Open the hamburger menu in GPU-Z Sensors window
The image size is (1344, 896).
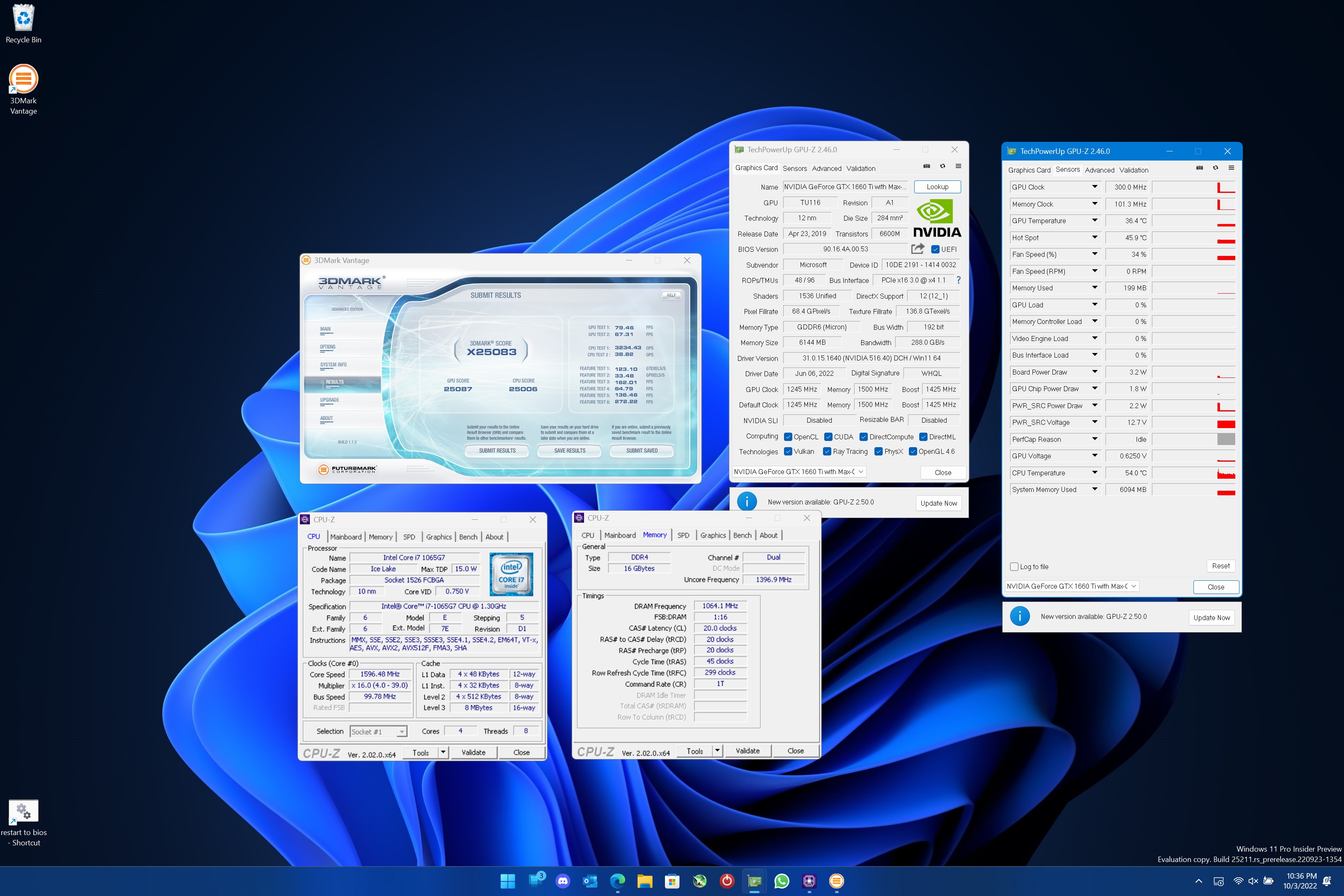click(x=1232, y=168)
